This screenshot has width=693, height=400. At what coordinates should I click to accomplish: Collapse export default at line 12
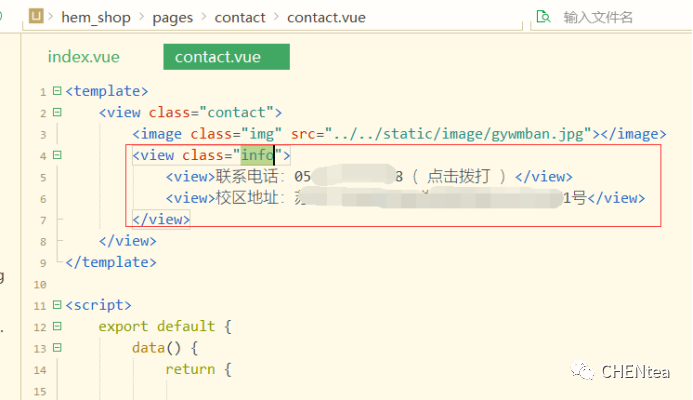(x=57, y=326)
